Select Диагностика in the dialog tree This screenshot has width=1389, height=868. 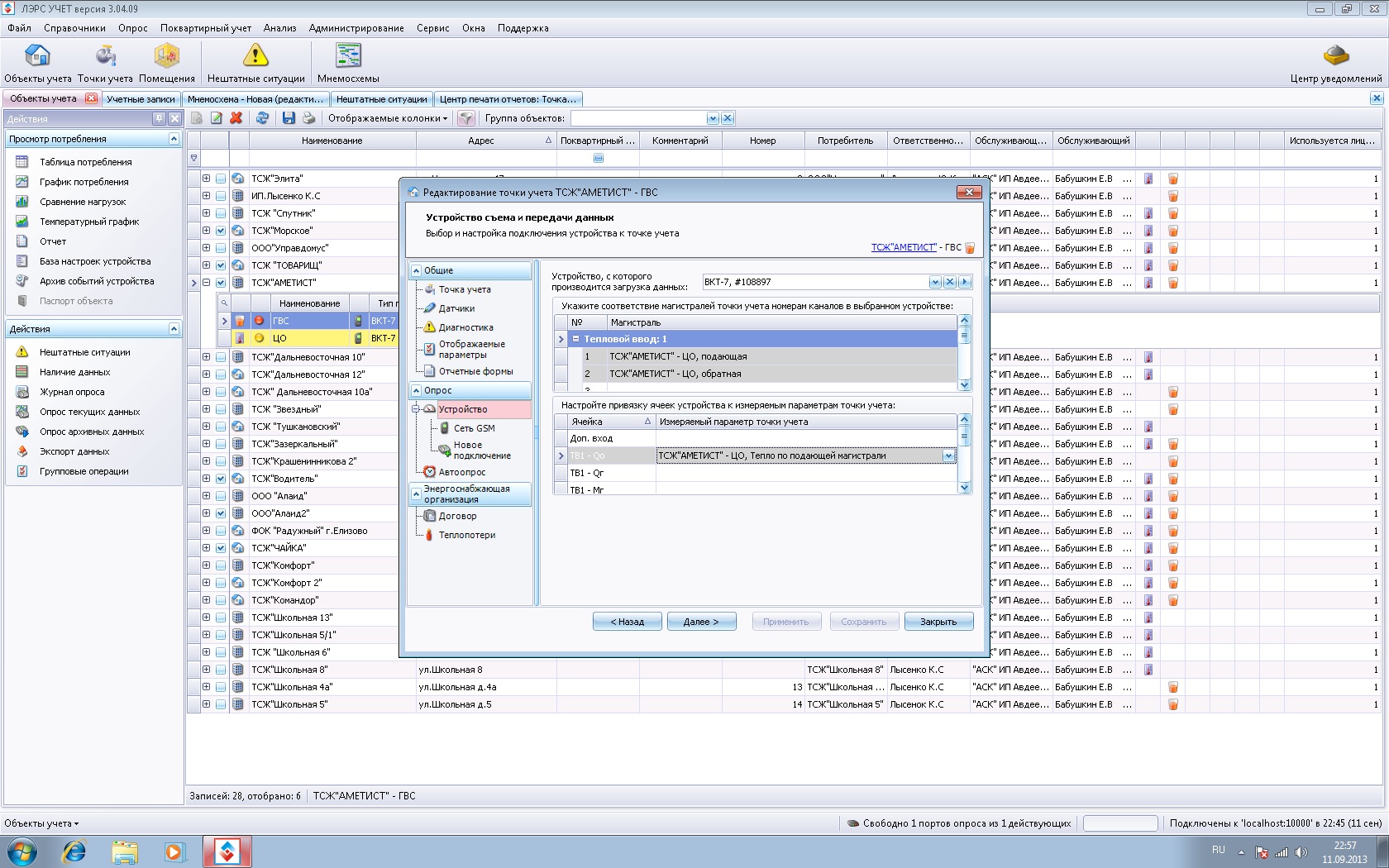point(465,327)
